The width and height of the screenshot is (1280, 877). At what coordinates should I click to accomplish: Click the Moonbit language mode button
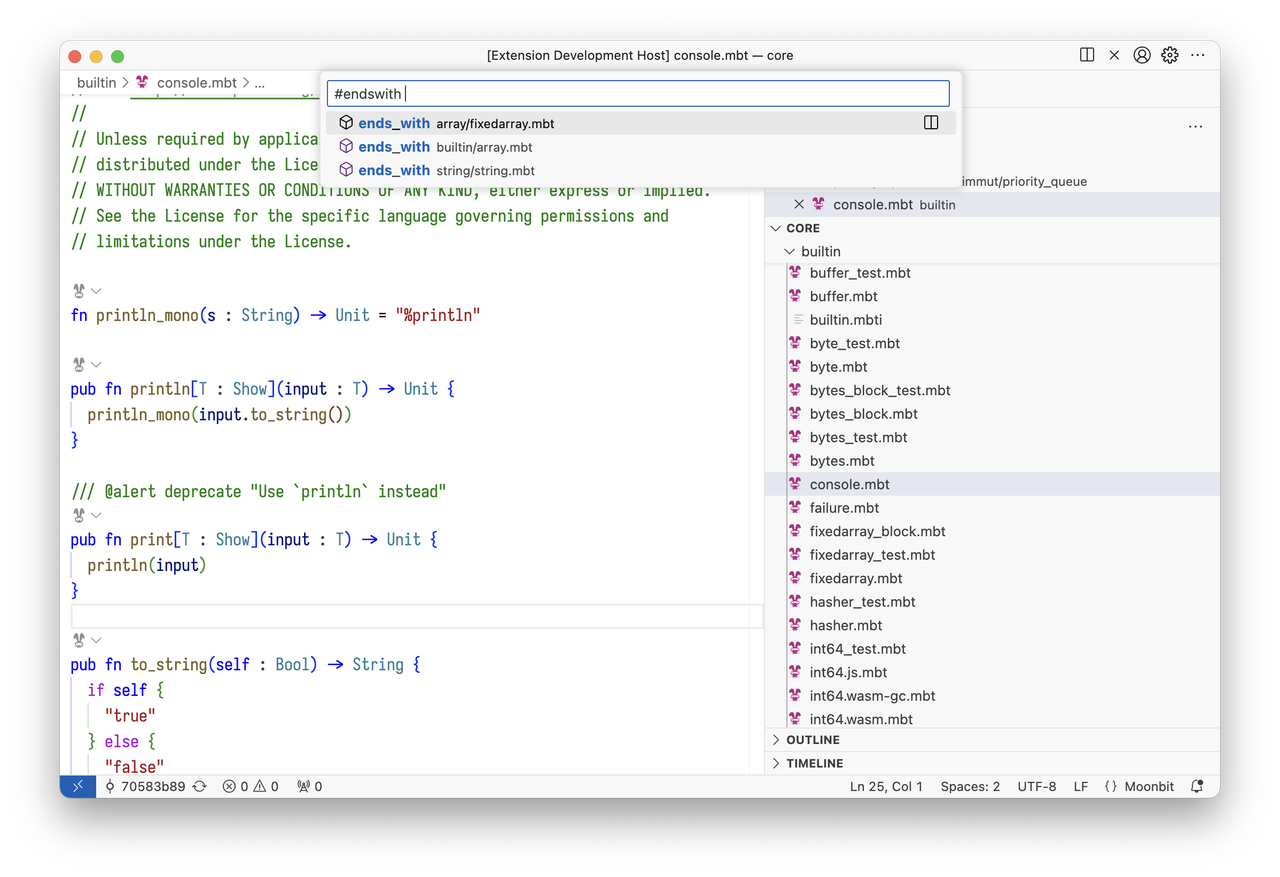tap(1139, 787)
